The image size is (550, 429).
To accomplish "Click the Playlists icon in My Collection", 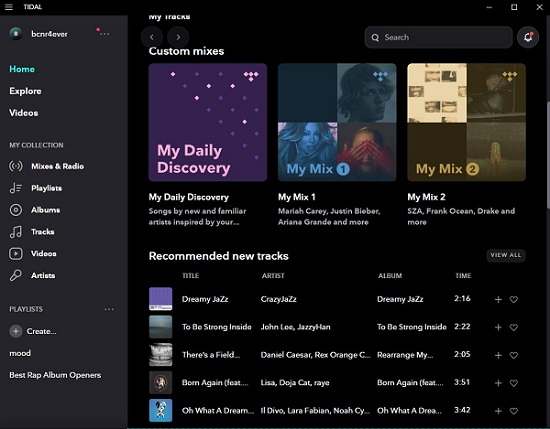I will point(16,188).
